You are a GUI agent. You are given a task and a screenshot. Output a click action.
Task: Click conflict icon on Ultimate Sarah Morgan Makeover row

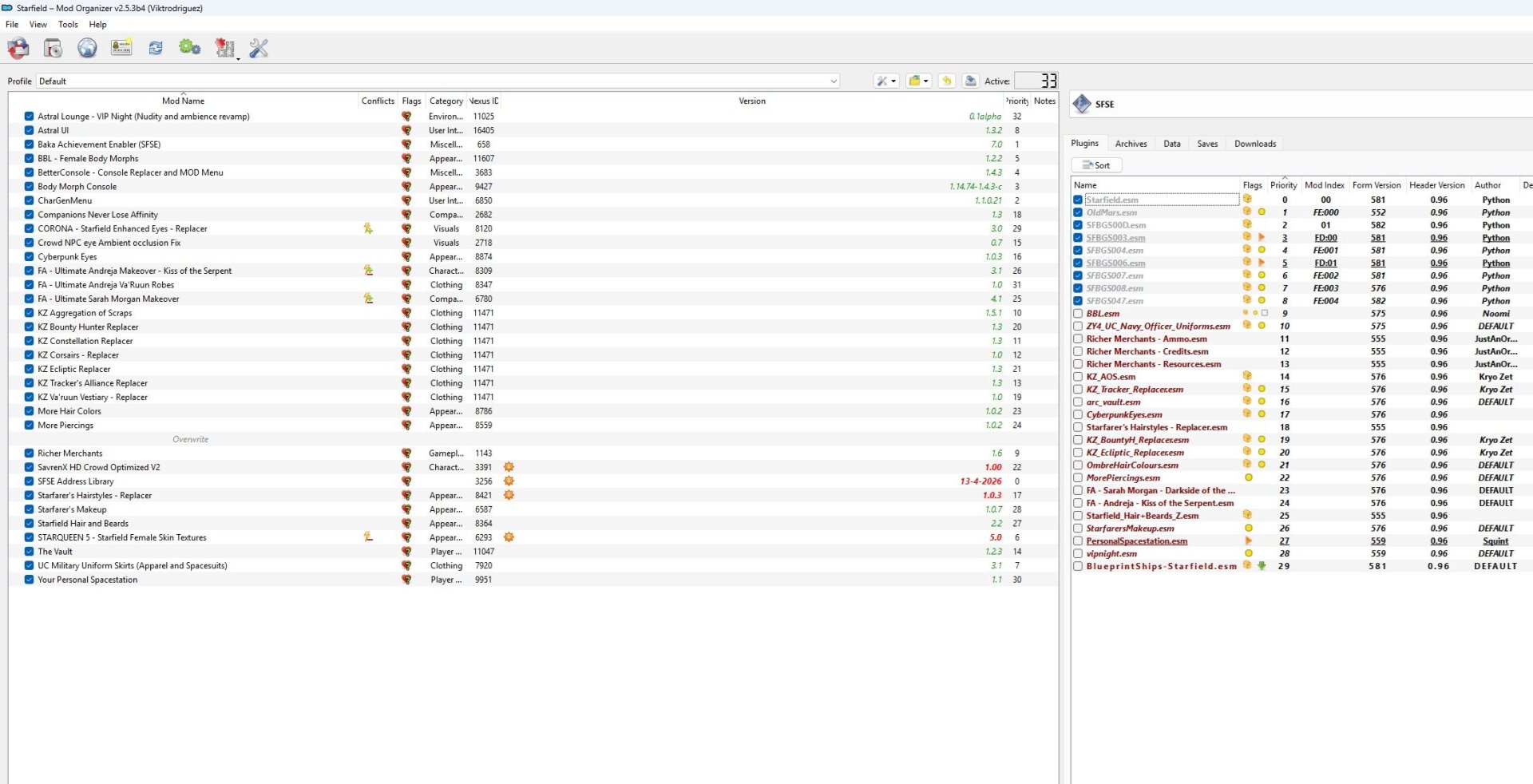[368, 299]
